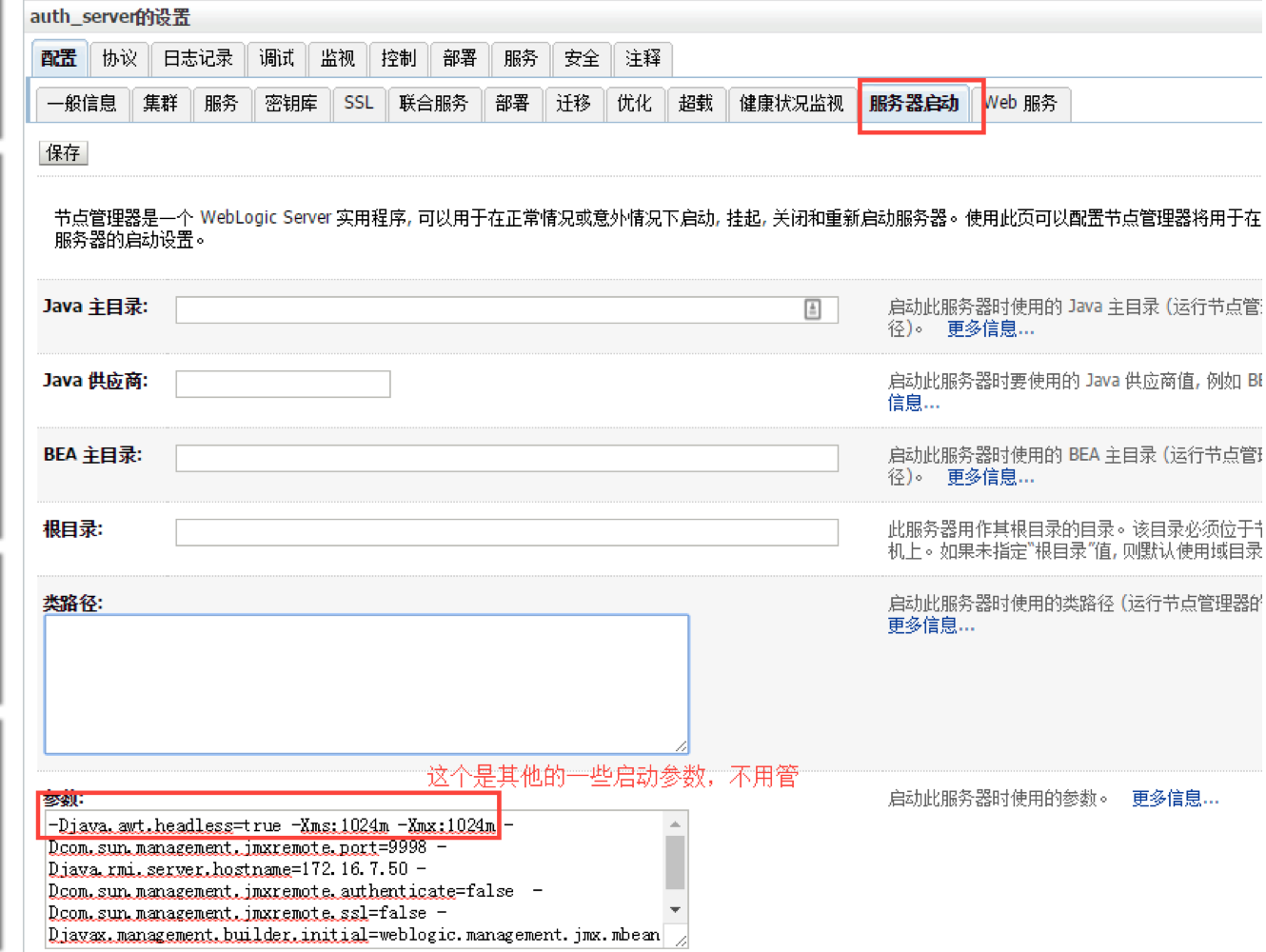Click the 保存 button
1266x952 pixels.
(63, 153)
